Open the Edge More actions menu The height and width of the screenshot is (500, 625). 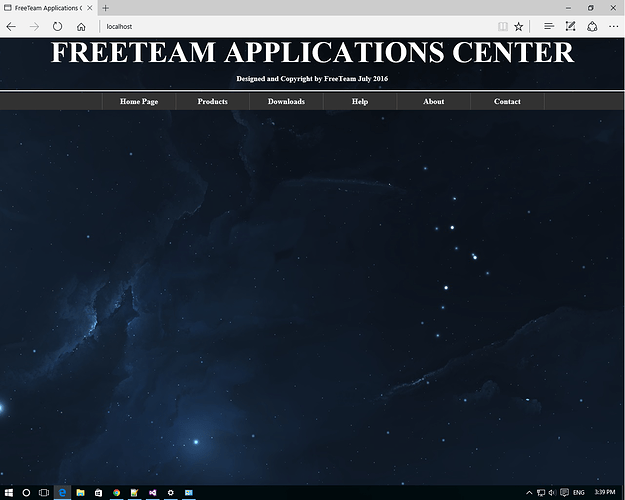(614, 26)
